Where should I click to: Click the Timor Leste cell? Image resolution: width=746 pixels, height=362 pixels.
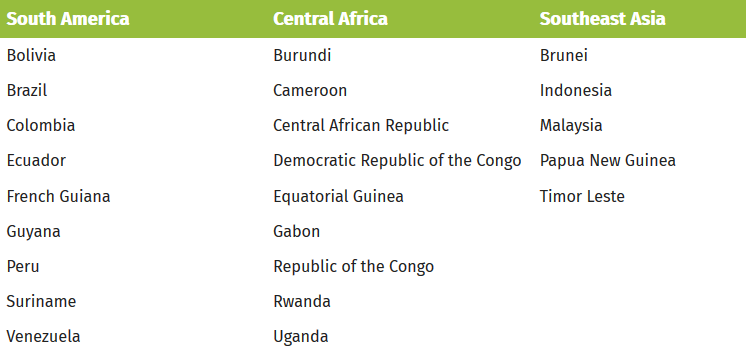582,196
